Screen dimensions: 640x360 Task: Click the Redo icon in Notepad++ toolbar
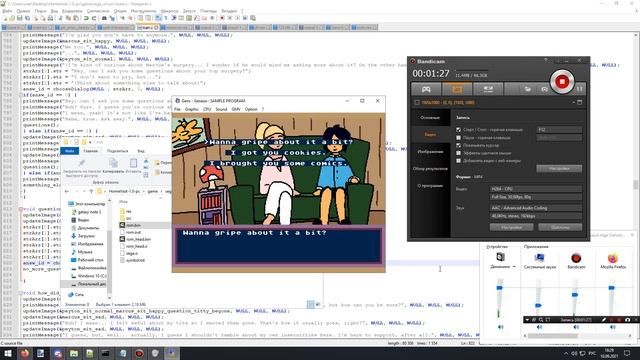point(94,18)
